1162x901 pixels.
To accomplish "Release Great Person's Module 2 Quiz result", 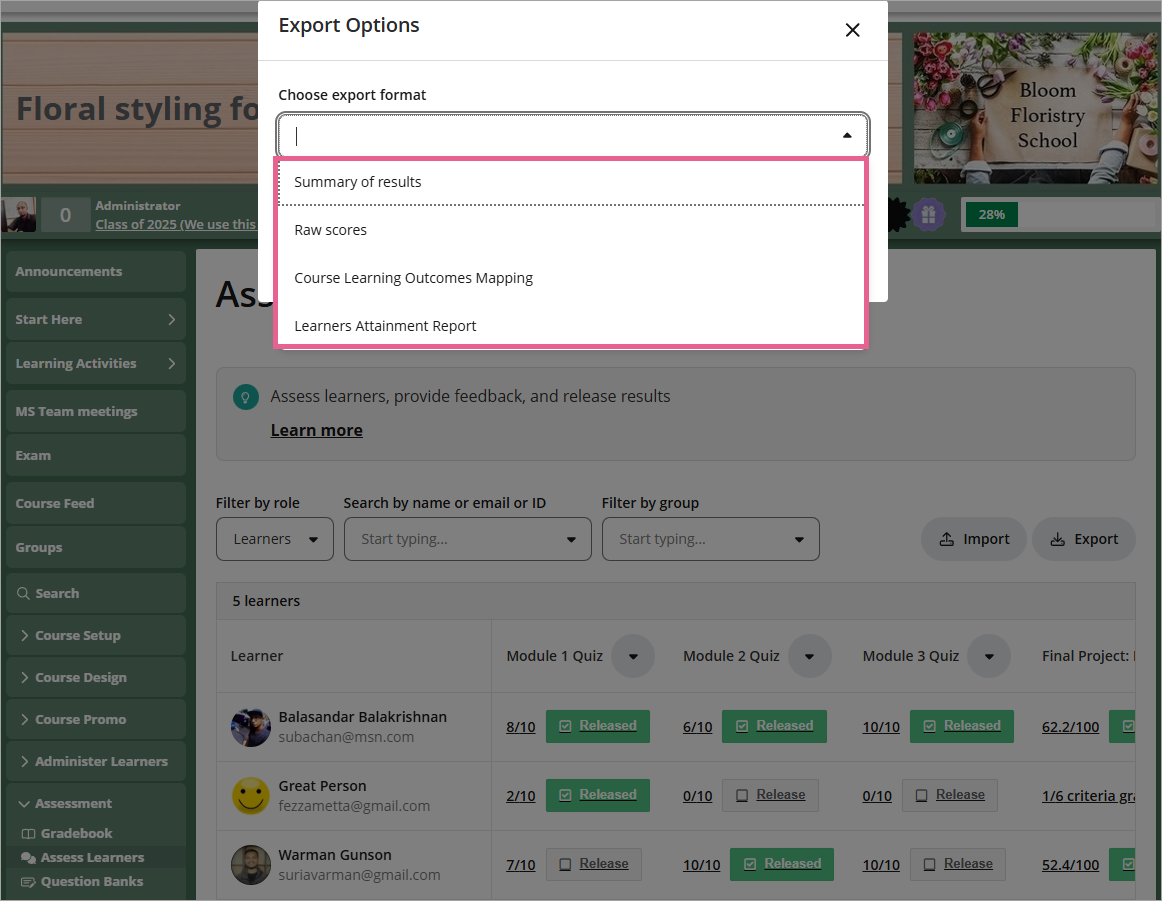I will [770, 795].
